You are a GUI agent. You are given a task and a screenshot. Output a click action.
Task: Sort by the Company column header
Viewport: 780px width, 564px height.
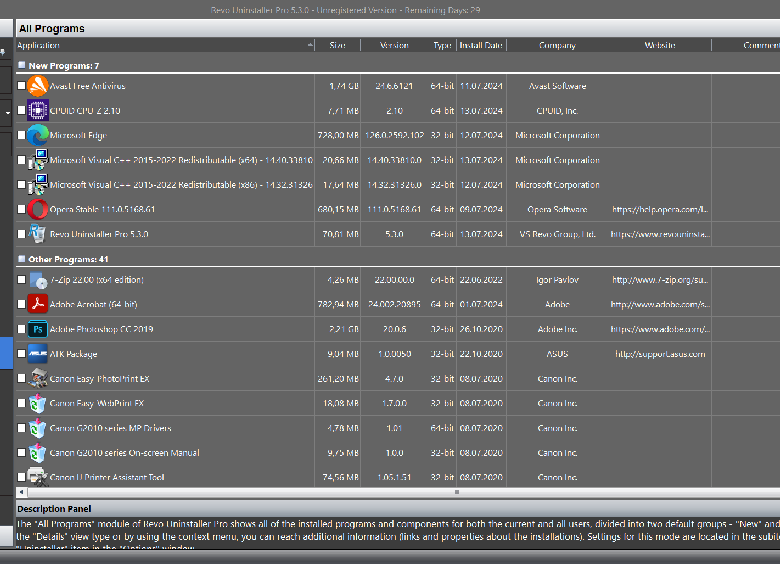click(557, 45)
